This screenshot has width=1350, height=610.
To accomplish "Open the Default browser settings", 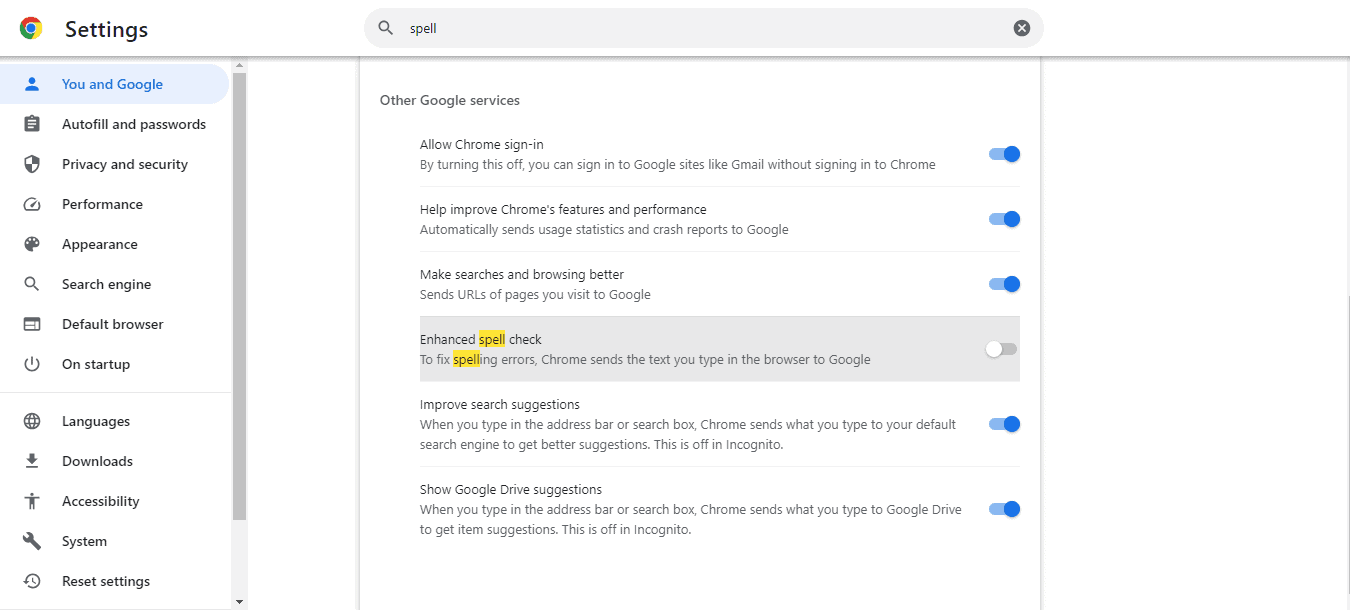I will coord(113,324).
